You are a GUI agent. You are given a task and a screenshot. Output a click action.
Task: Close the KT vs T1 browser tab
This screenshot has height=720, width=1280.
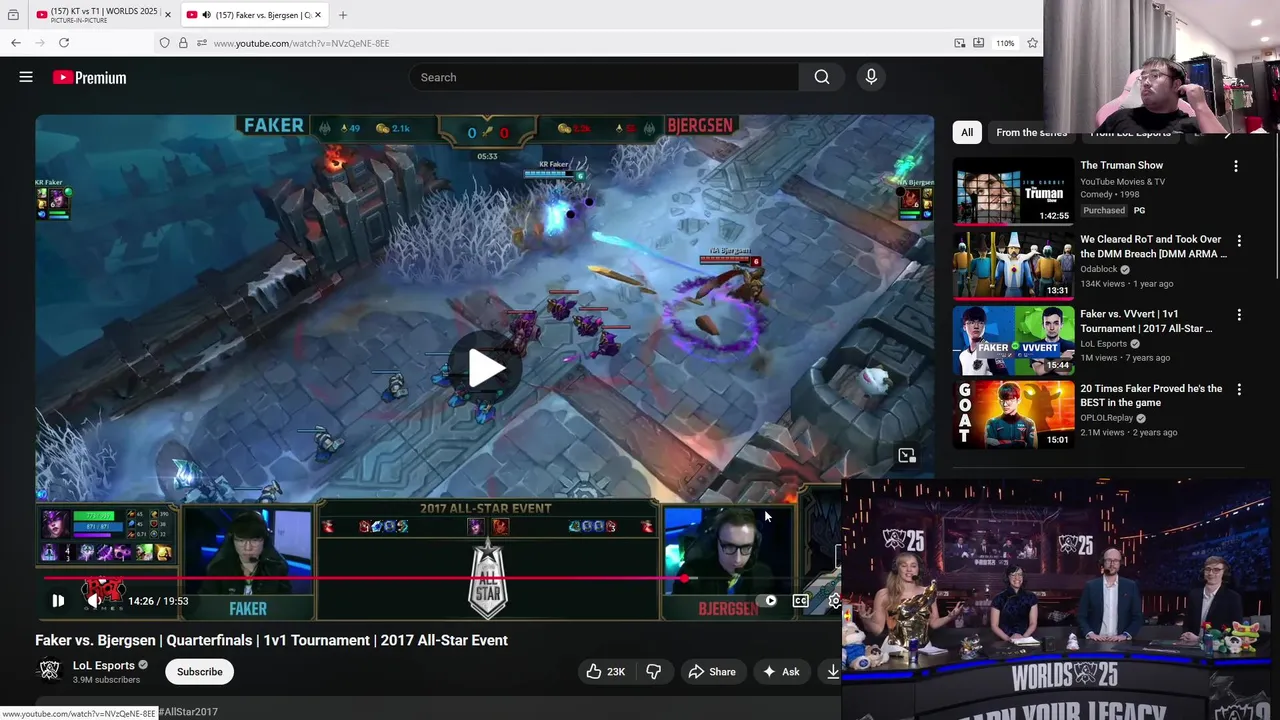[x=168, y=15]
